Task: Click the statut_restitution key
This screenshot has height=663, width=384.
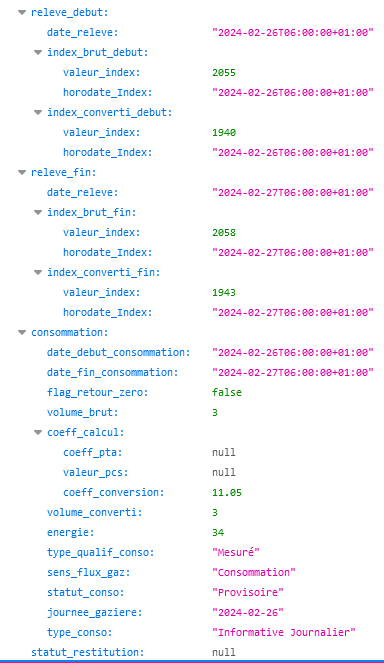Action: [88, 652]
